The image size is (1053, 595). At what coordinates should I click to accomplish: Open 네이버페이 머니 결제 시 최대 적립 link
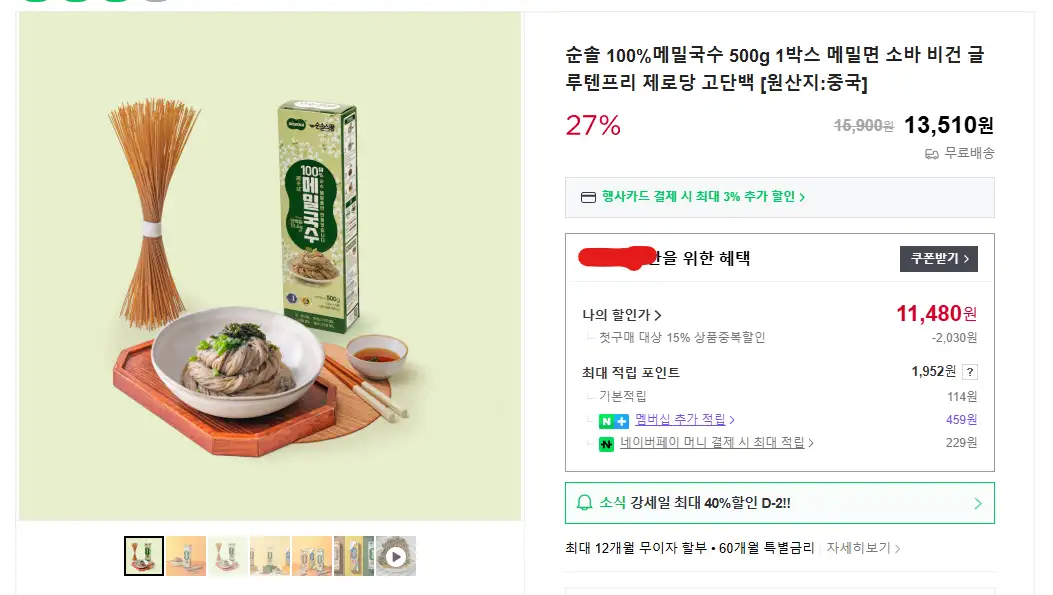[x=716, y=442]
